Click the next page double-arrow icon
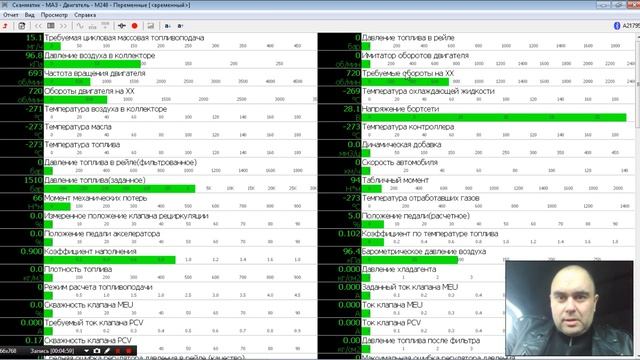The height and width of the screenshot is (360, 640). coord(63,26)
